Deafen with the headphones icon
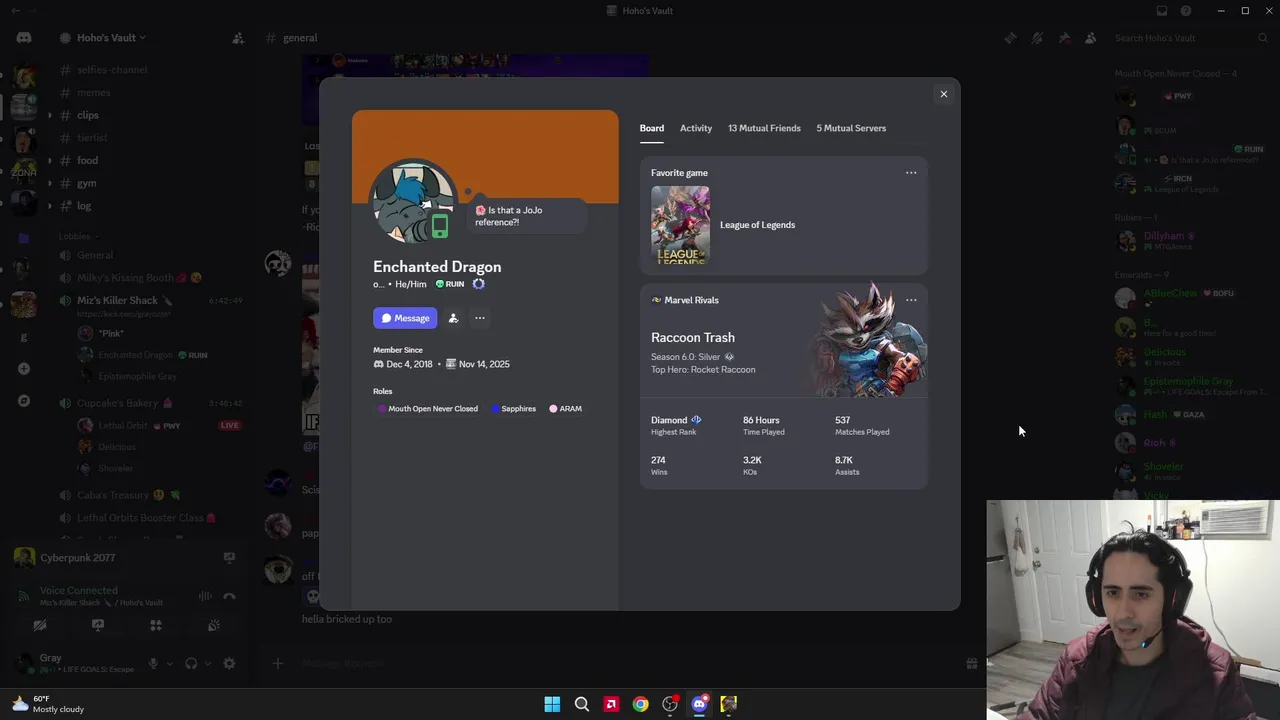The width and height of the screenshot is (1280, 720). coord(191,663)
